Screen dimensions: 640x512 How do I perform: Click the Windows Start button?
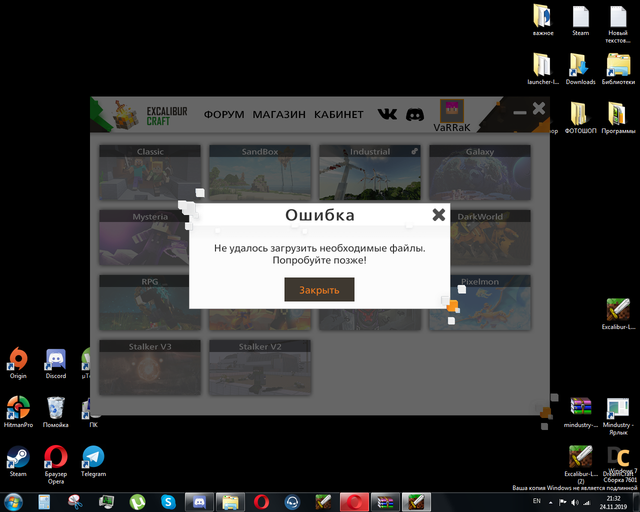(13, 502)
